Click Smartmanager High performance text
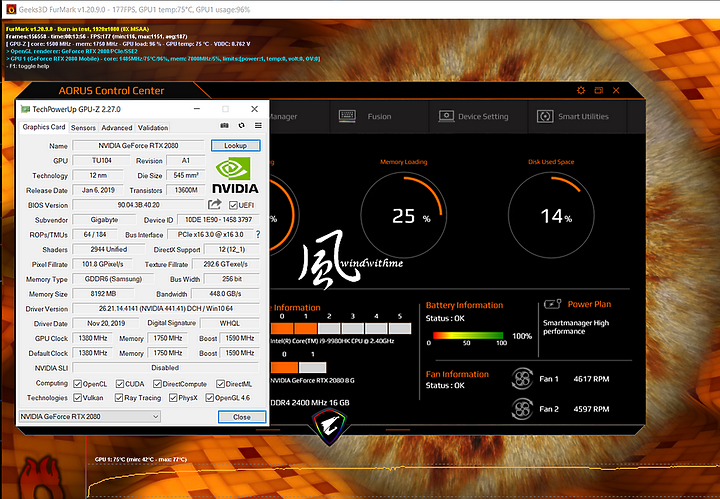 (x=576, y=327)
